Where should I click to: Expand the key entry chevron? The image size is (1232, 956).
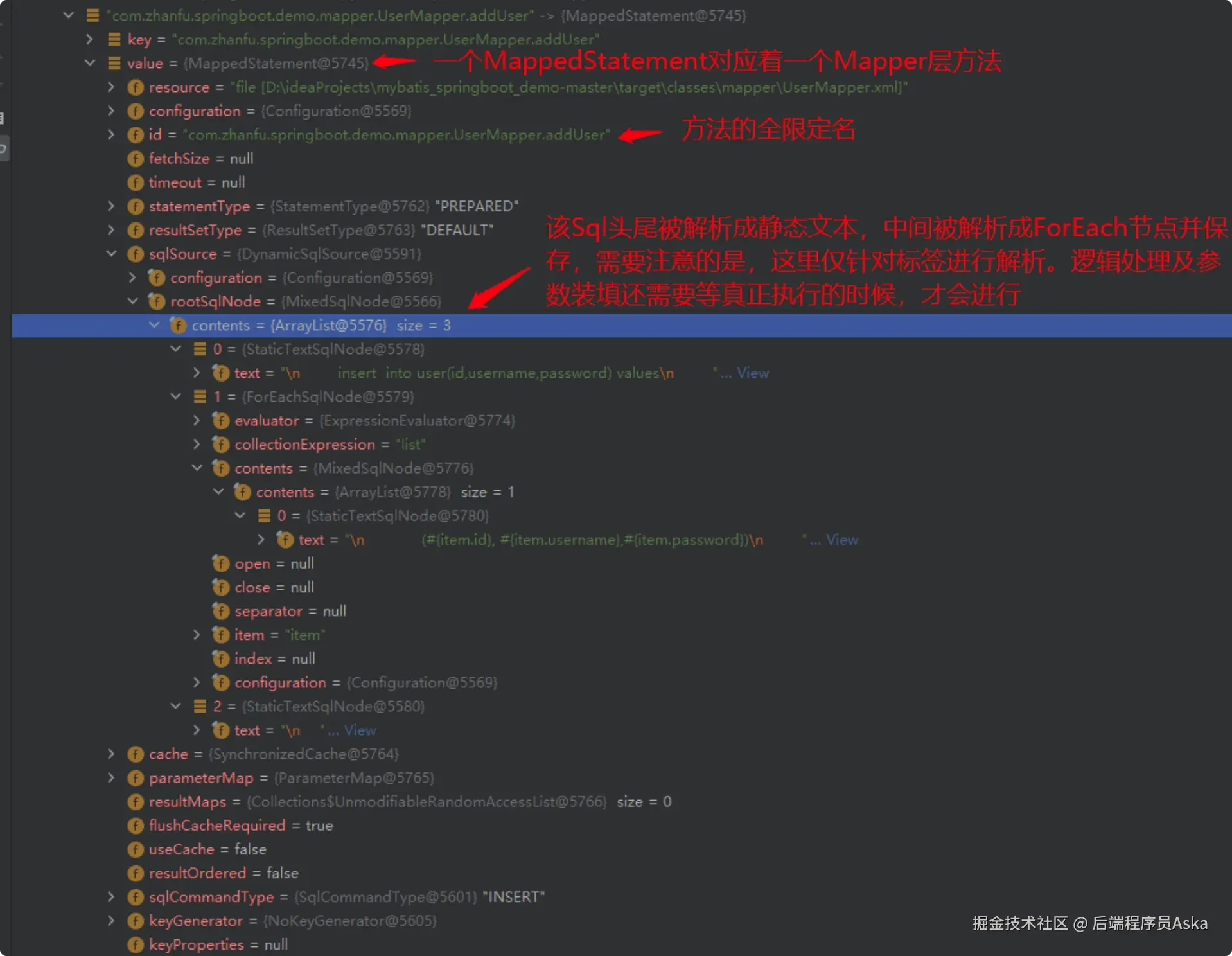(90, 39)
